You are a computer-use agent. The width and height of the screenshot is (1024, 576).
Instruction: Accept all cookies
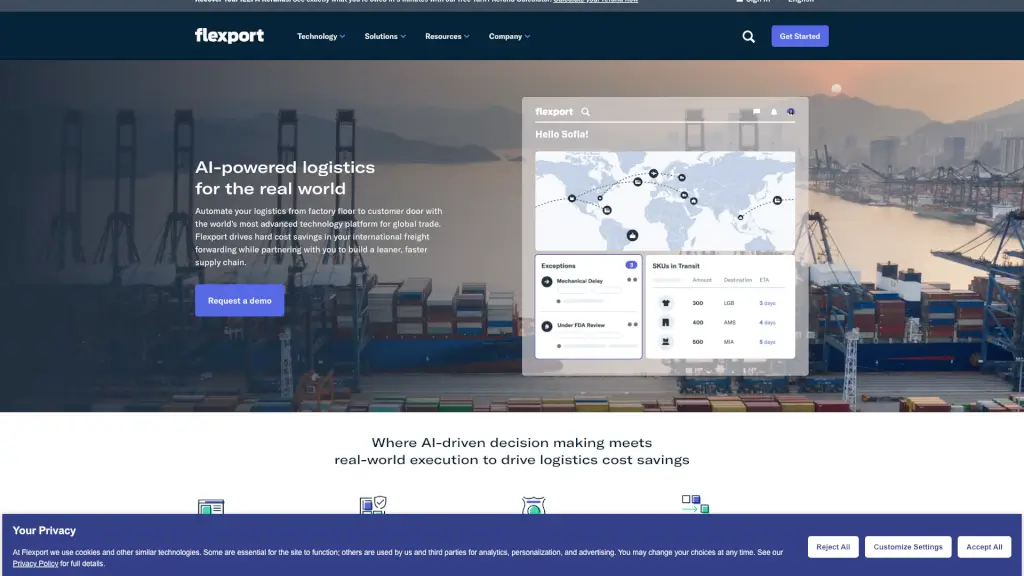[984, 547]
